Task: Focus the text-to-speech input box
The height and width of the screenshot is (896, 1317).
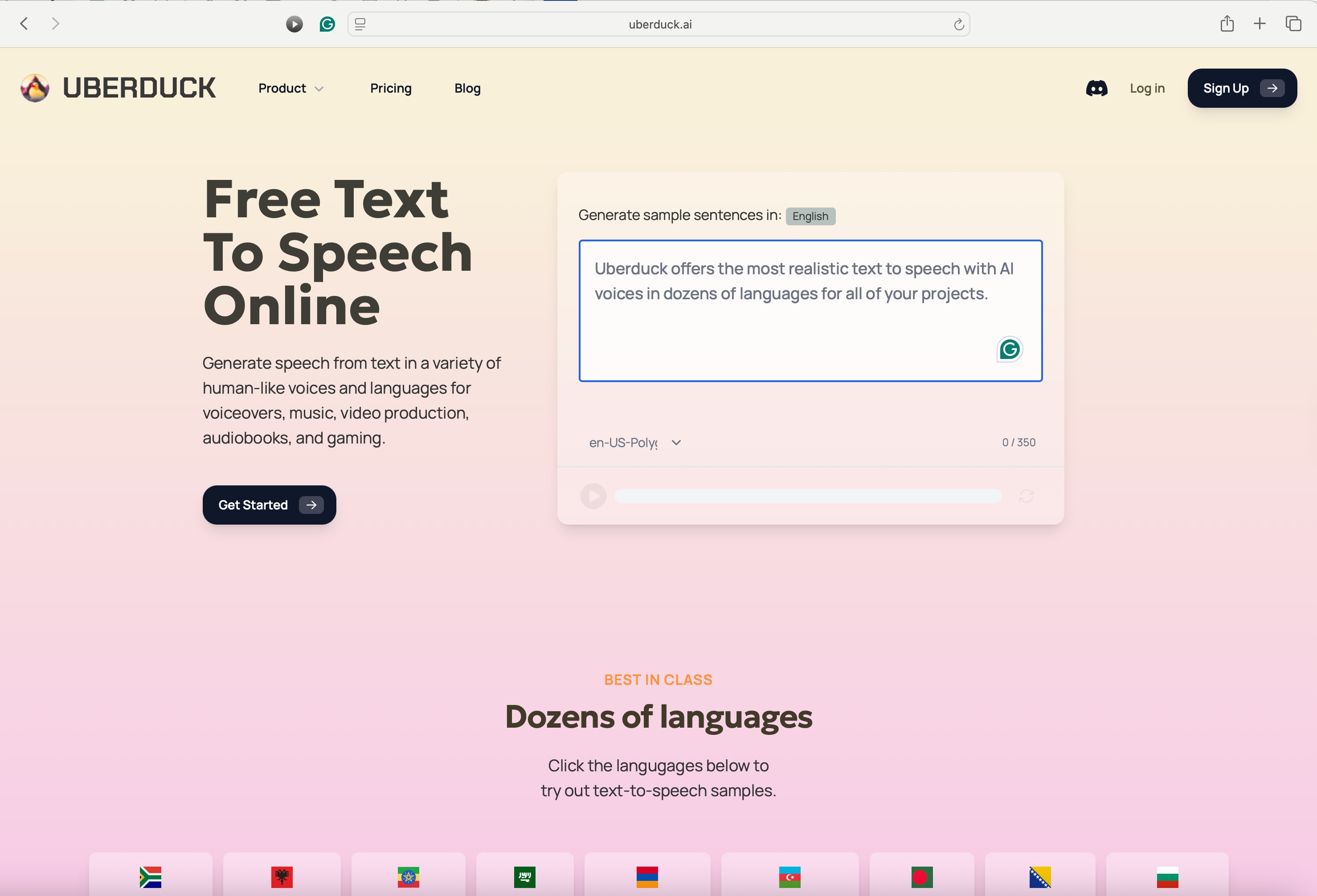Action: click(810, 311)
